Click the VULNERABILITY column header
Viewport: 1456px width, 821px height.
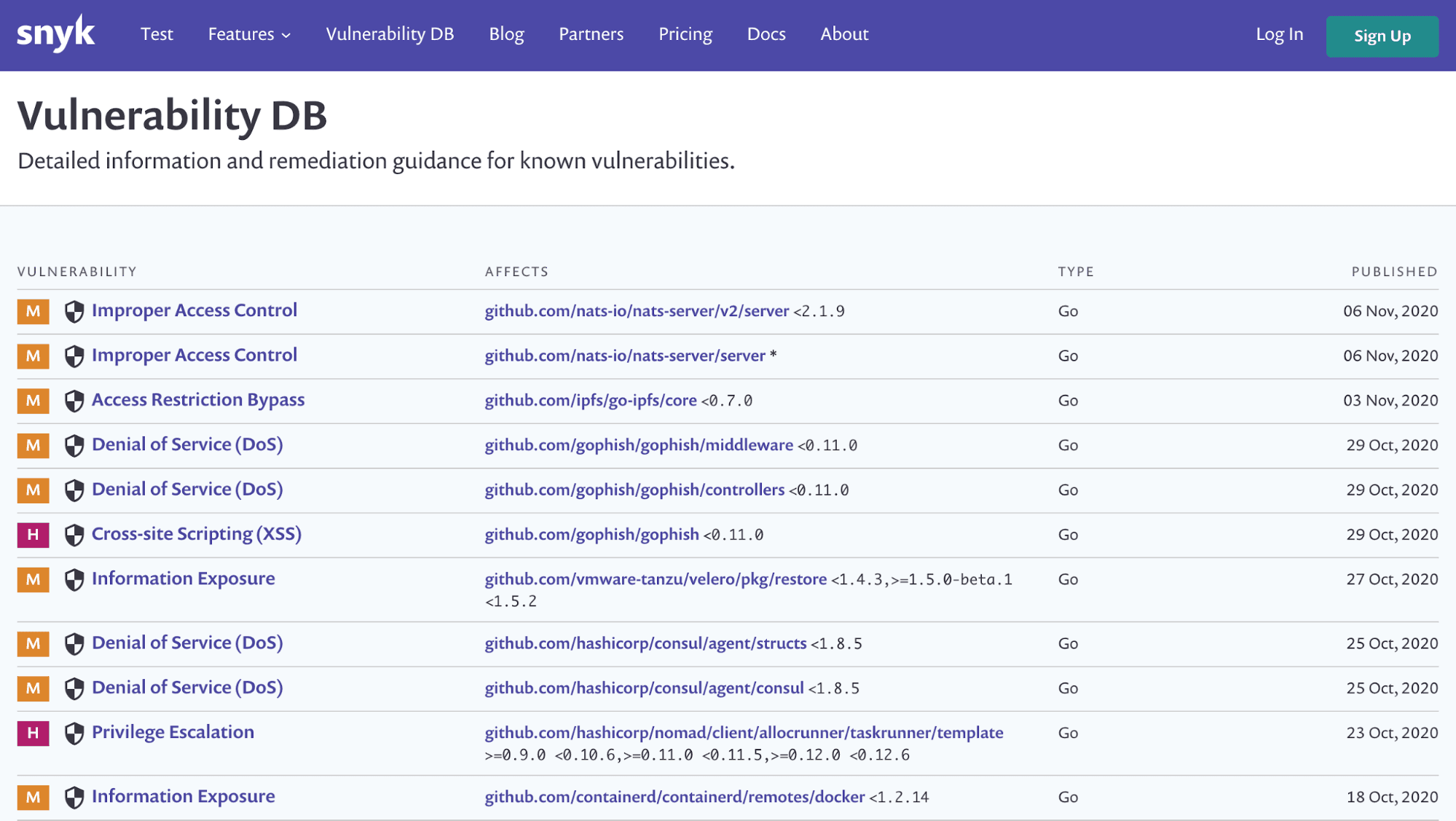pos(77,272)
